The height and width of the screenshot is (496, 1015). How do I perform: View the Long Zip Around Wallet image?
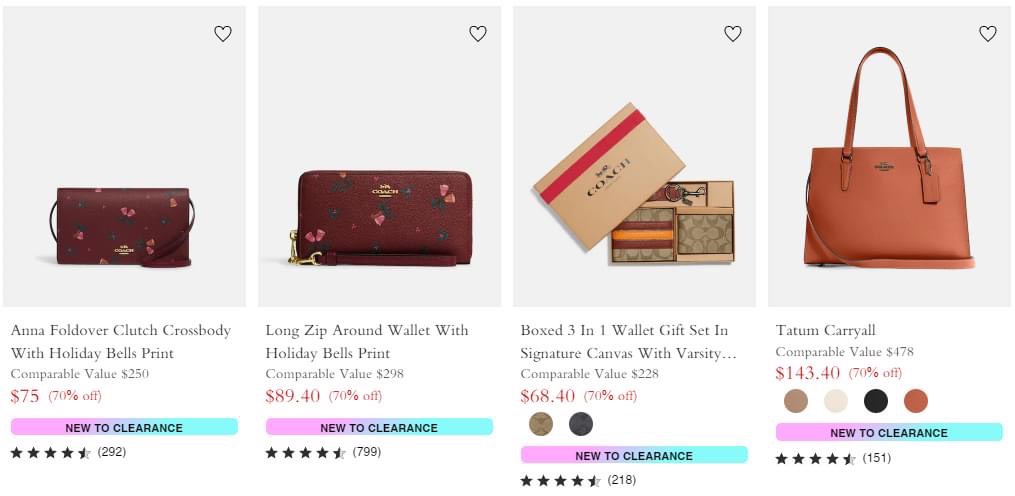tap(378, 217)
